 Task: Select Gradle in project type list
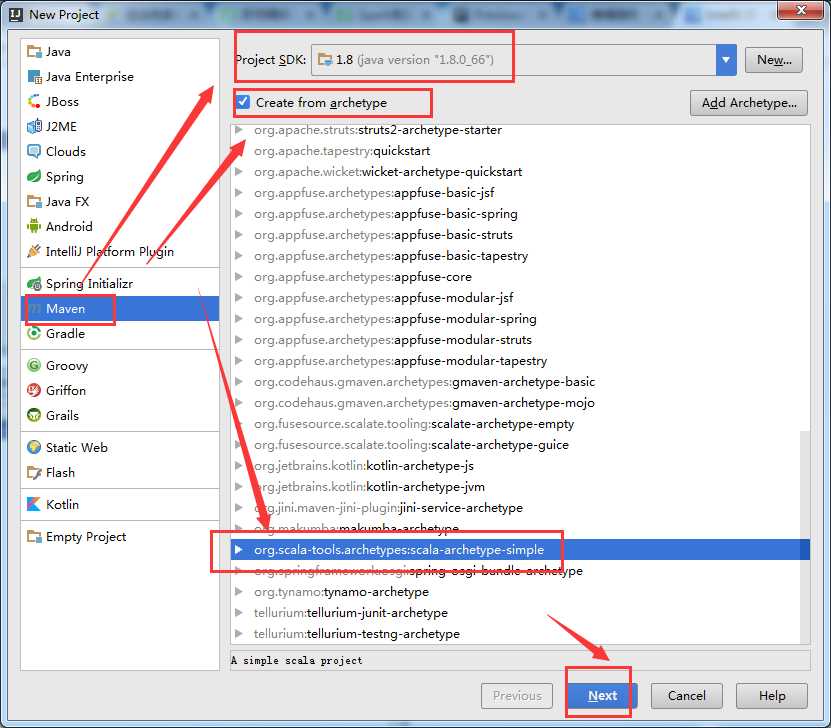[x=120, y=333]
